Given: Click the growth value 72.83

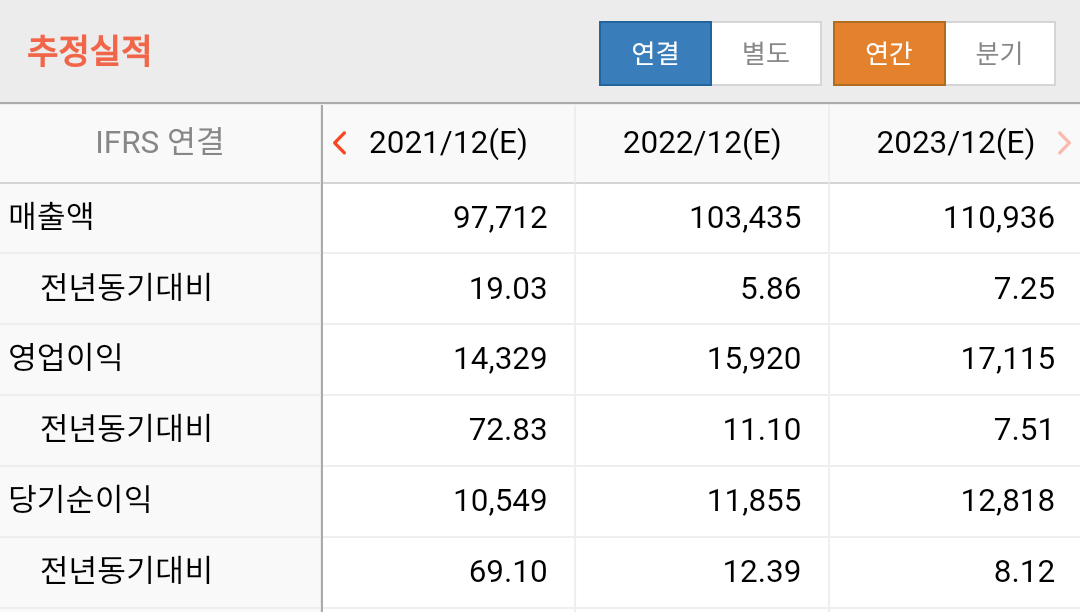Looking at the screenshot, I should click(508, 430).
